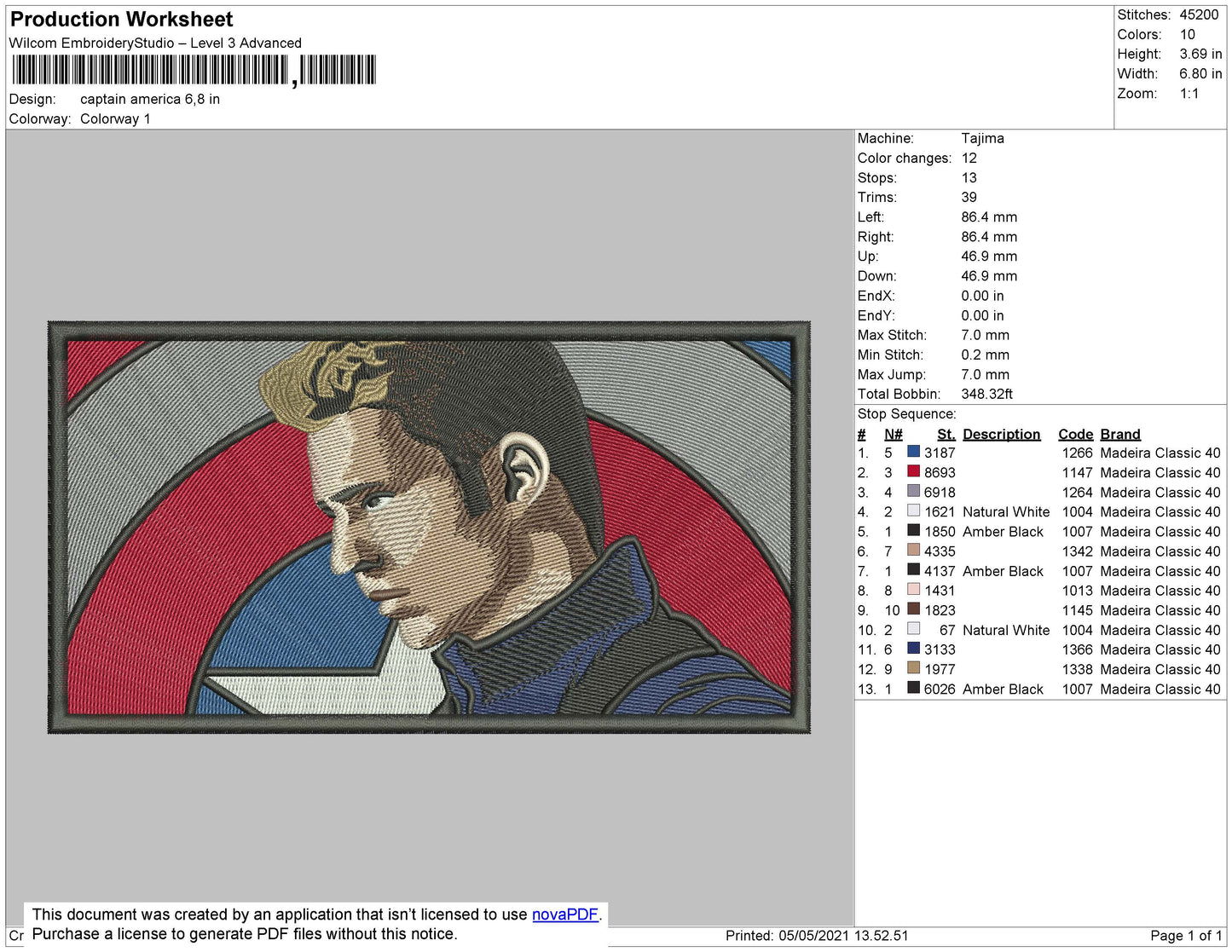The image size is (1232, 952).
Task: Select the 'Production Worksheet' heading
Action: (x=121, y=19)
